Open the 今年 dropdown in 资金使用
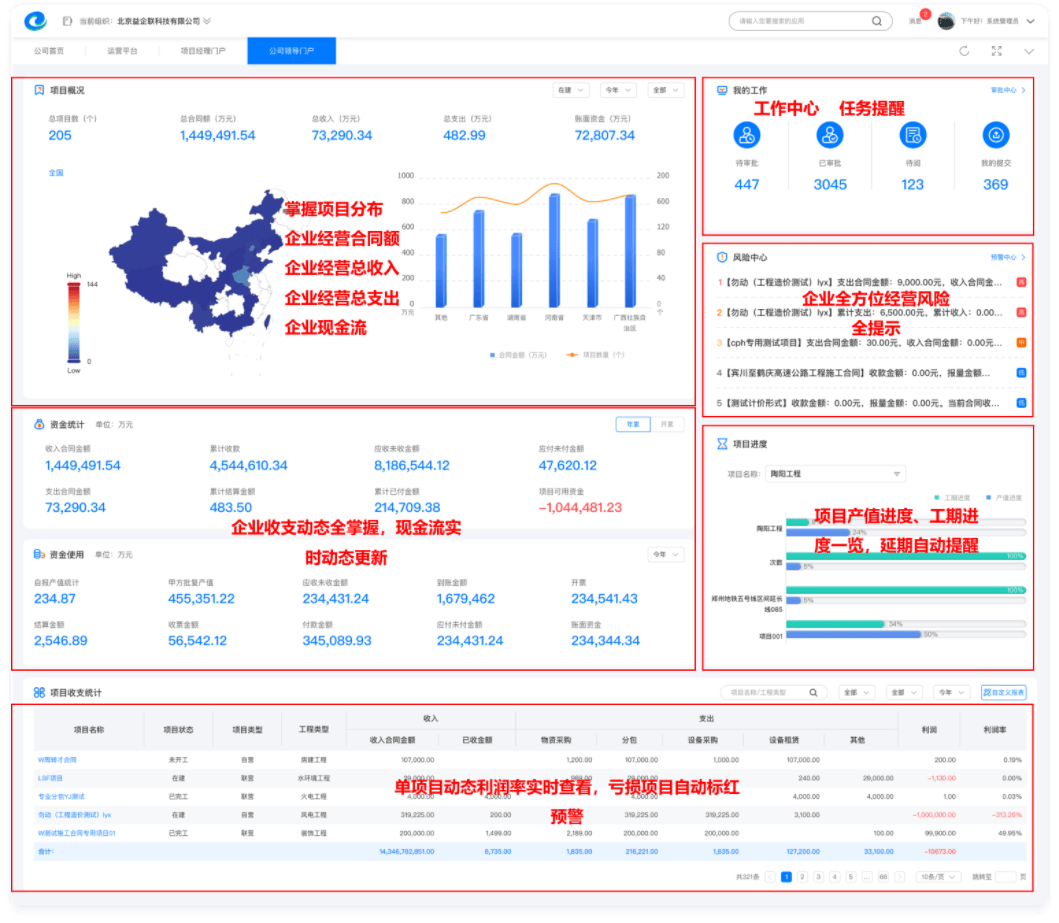 pyautogui.click(x=665, y=554)
